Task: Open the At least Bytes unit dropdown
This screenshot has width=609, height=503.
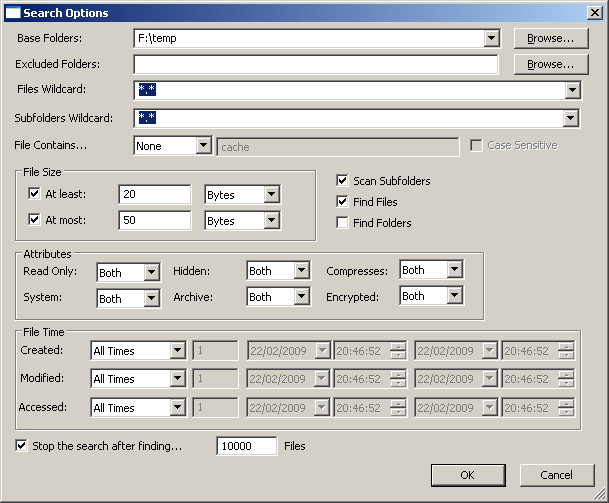Action: coord(271,194)
